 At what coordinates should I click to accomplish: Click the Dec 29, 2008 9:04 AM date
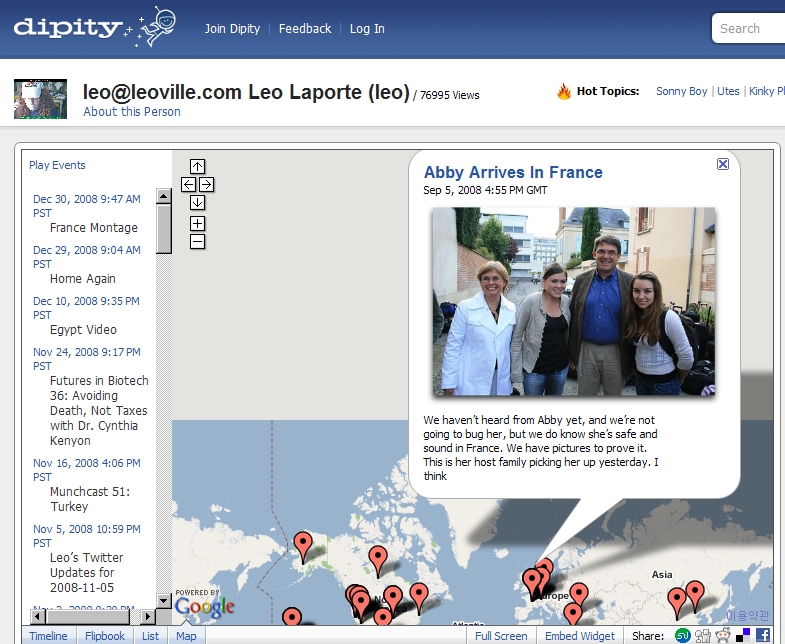click(x=87, y=257)
